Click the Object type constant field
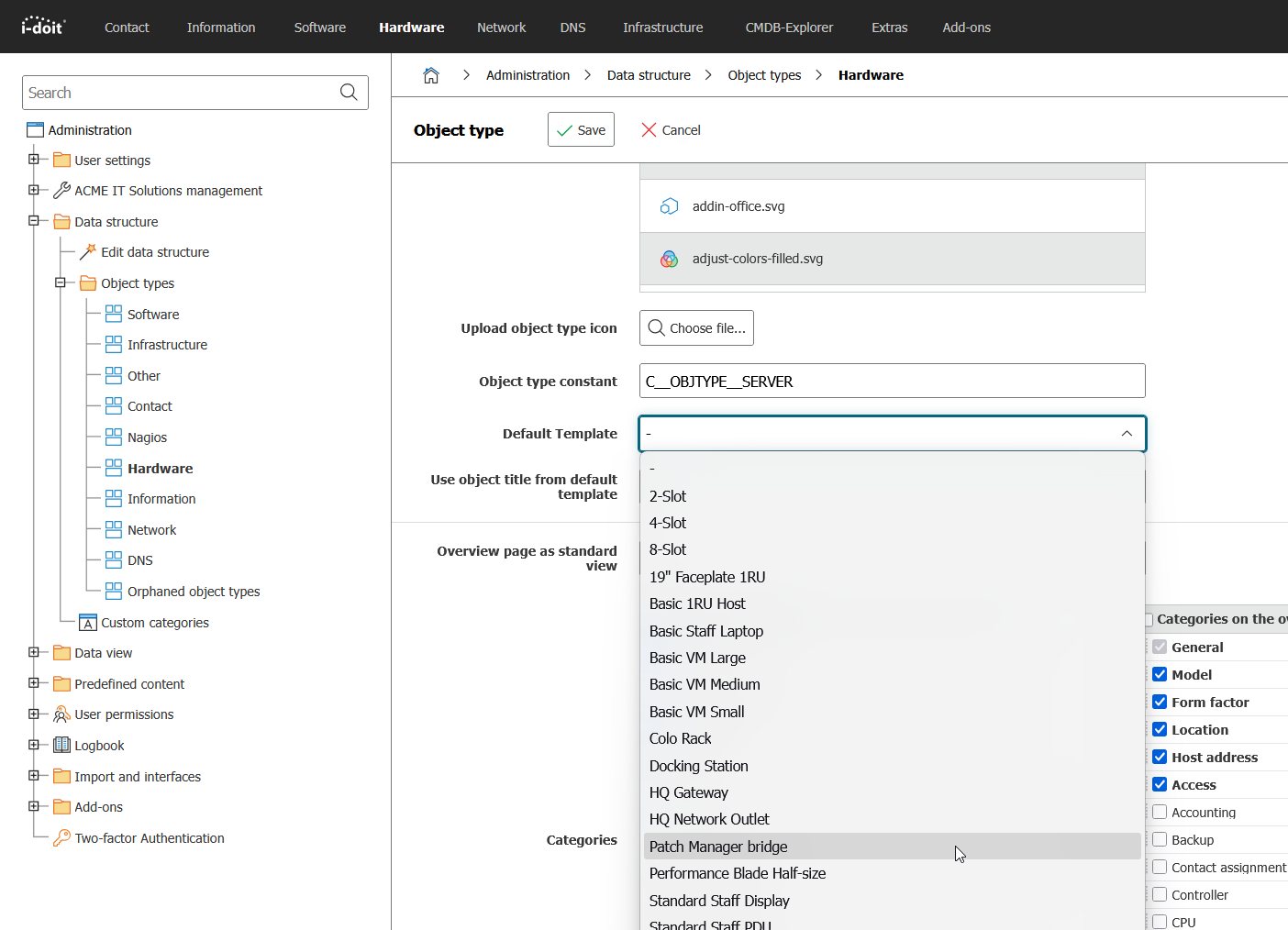 (892, 382)
